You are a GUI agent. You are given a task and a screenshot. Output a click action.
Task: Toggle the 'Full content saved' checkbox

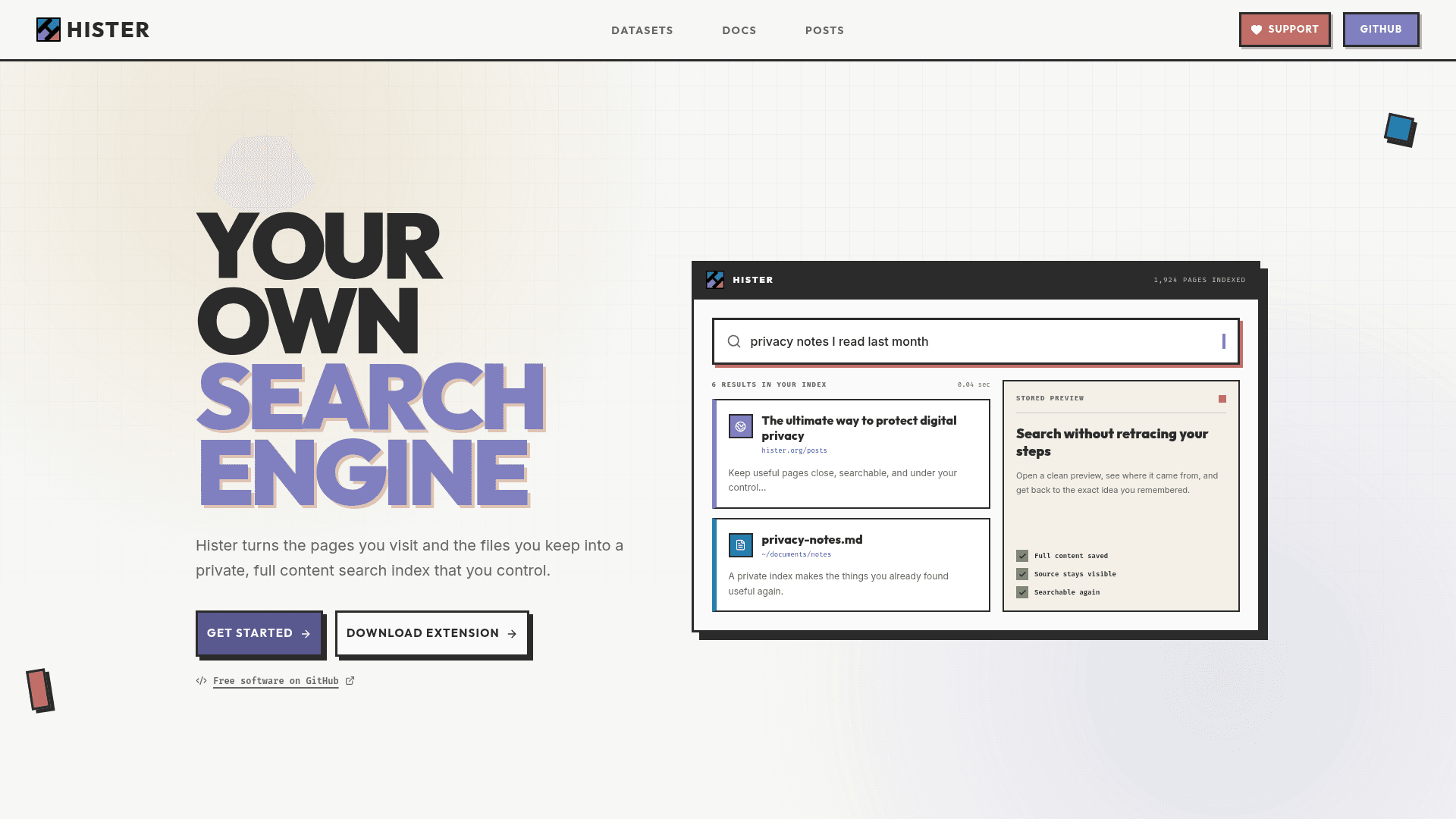[x=1022, y=556]
